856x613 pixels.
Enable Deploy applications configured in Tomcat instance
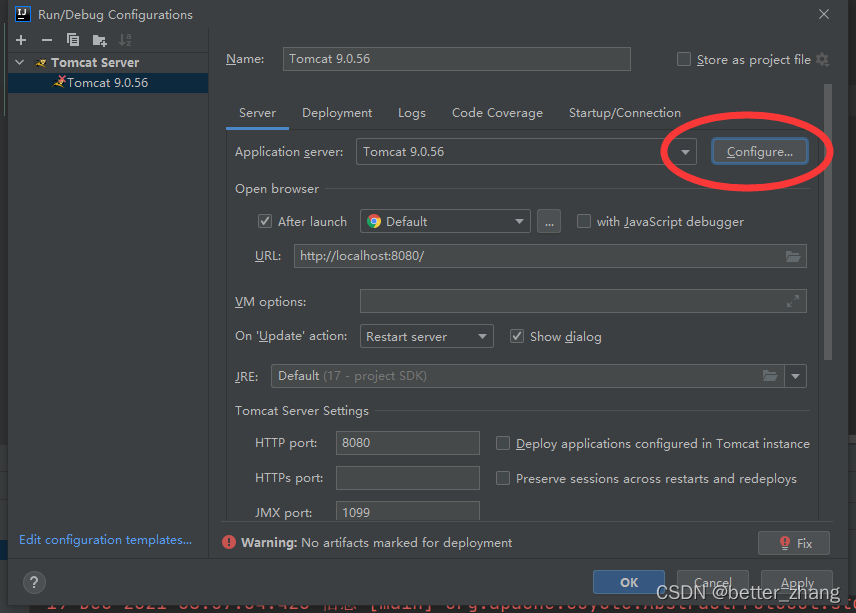tap(503, 443)
